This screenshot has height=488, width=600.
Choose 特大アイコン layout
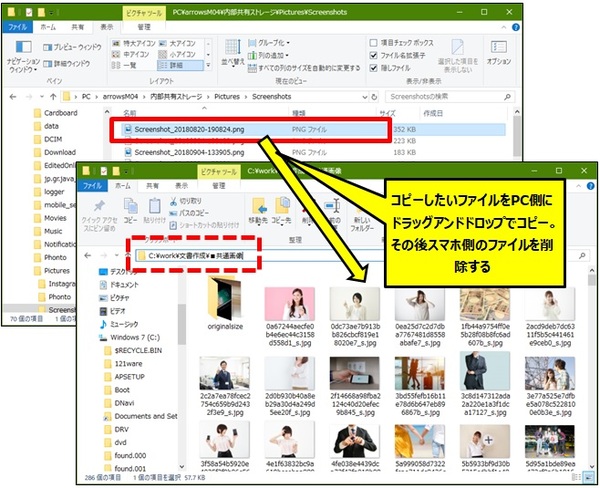pos(134,43)
